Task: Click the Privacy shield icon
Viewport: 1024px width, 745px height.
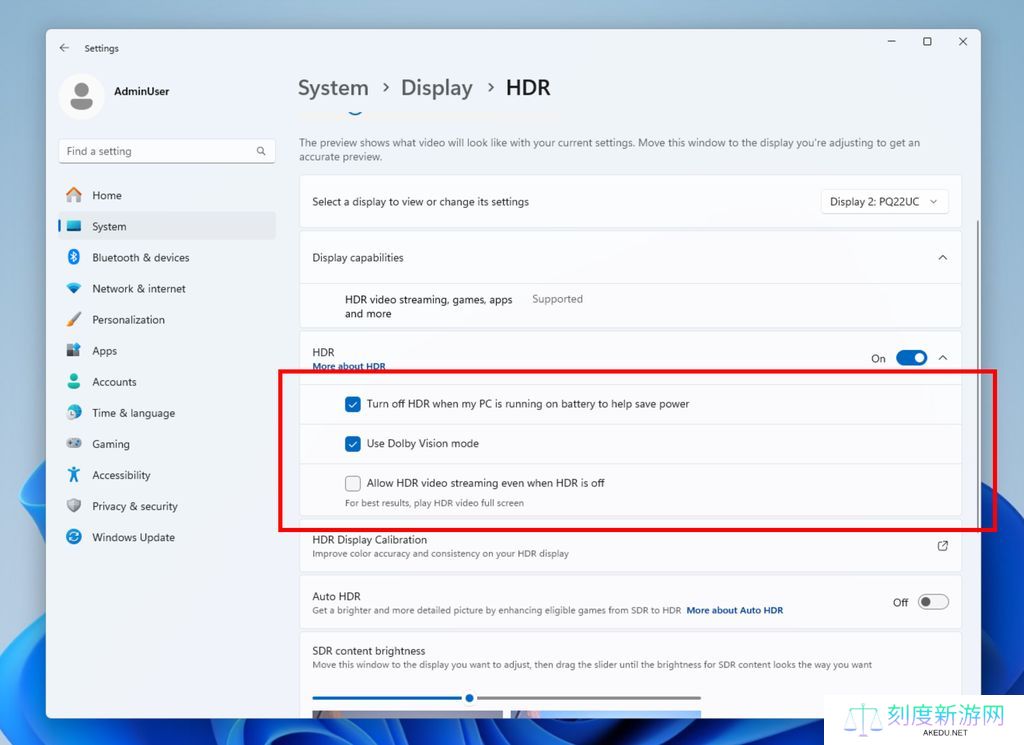Action: click(74, 505)
